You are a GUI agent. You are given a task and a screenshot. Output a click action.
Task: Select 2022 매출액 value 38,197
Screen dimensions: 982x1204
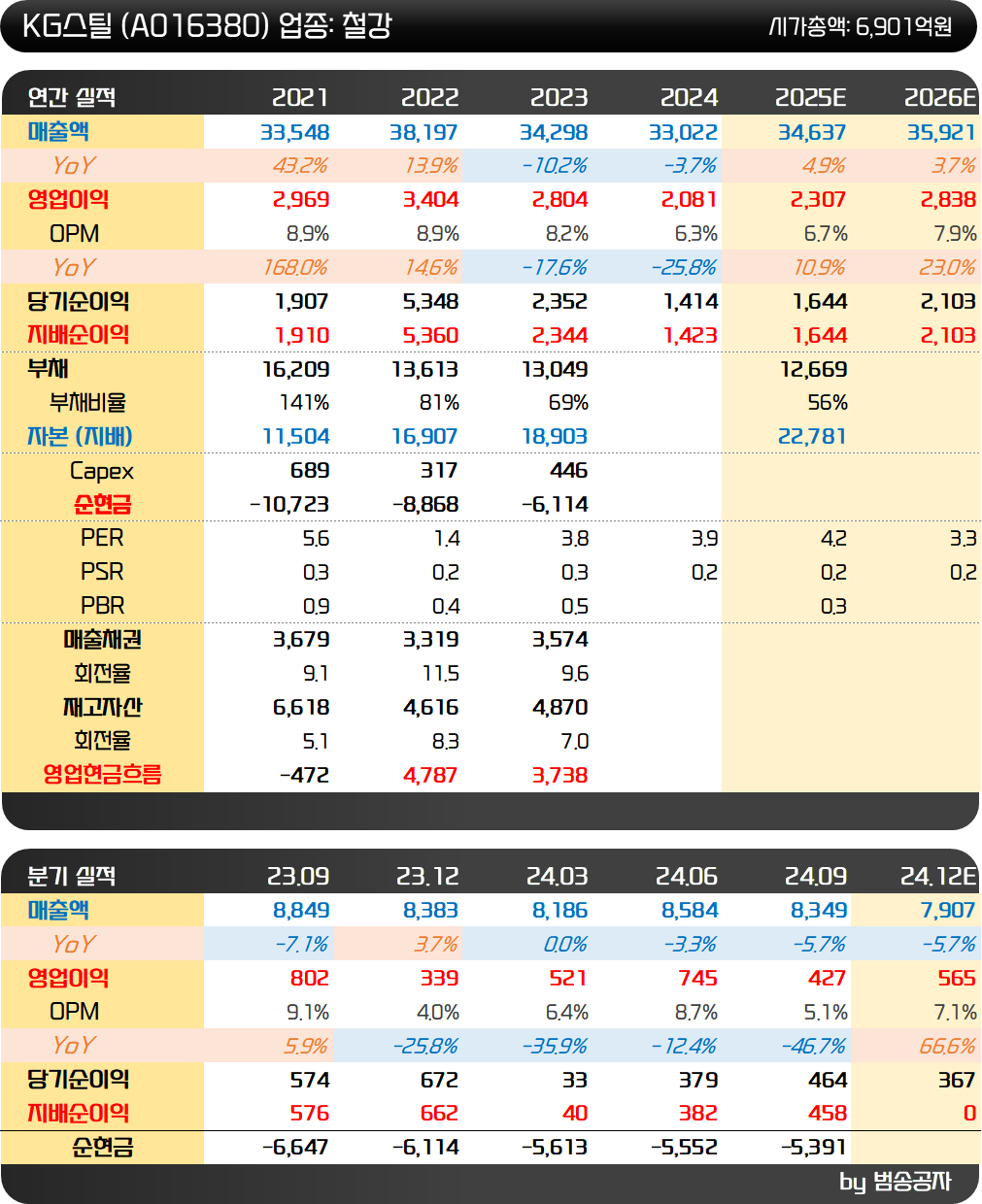point(424,132)
